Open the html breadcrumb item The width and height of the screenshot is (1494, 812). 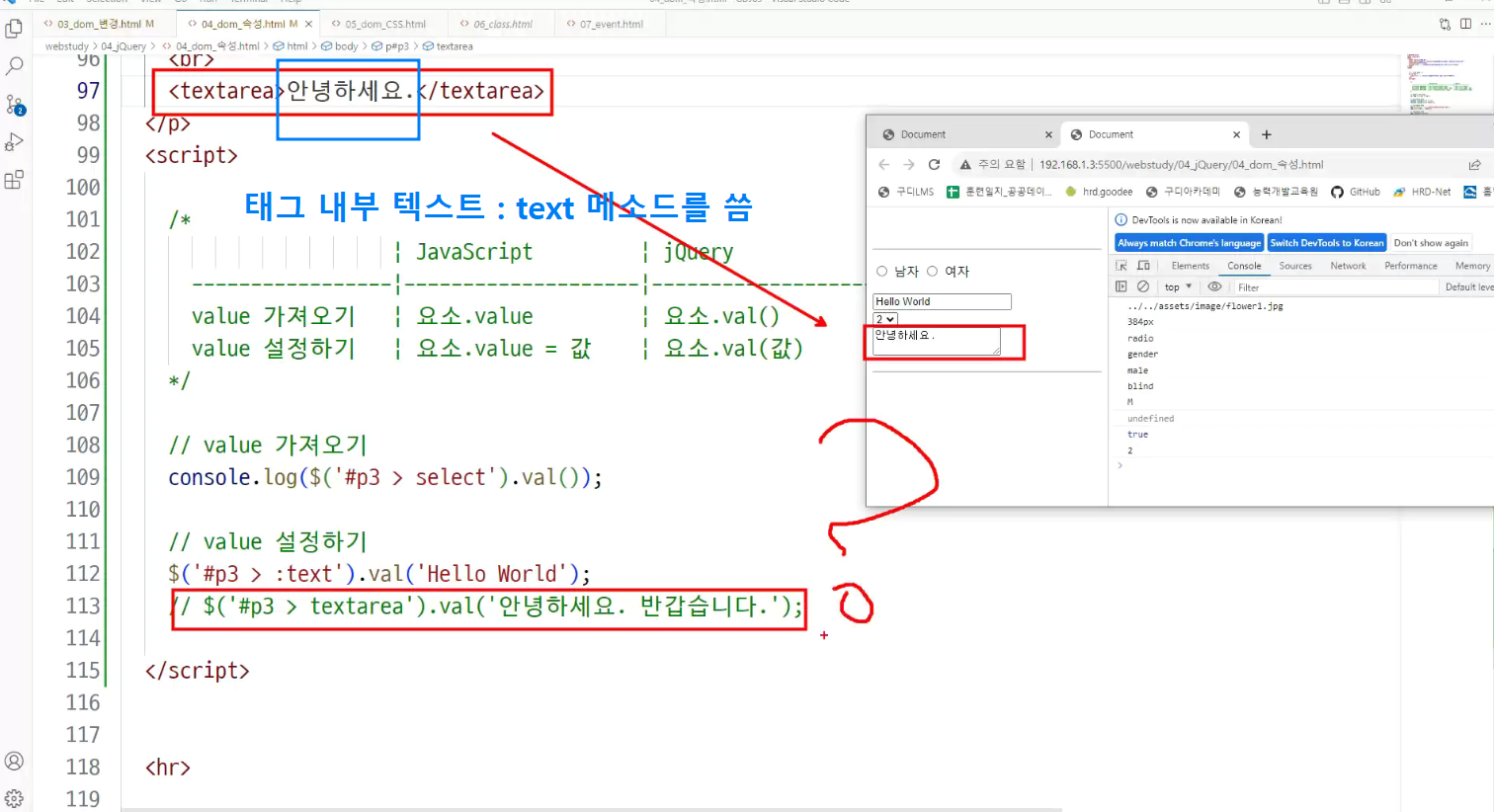point(290,46)
